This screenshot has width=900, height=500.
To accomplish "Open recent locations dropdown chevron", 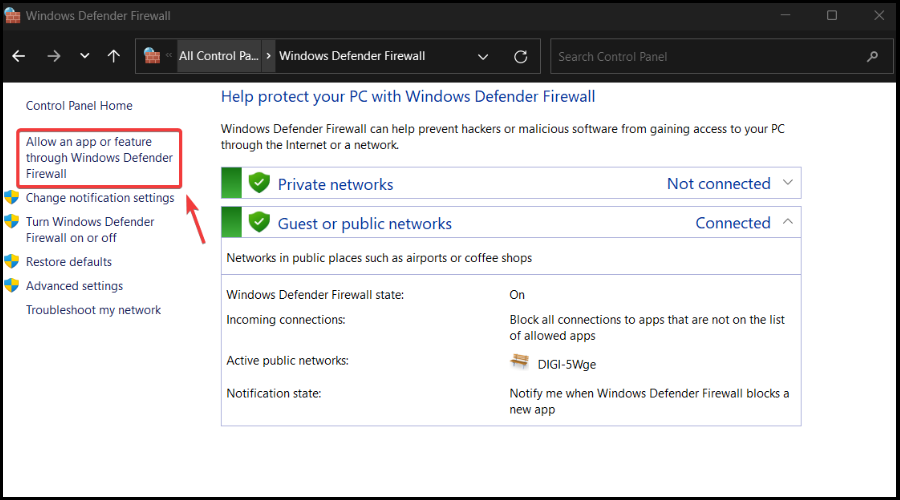I will coord(84,56).
